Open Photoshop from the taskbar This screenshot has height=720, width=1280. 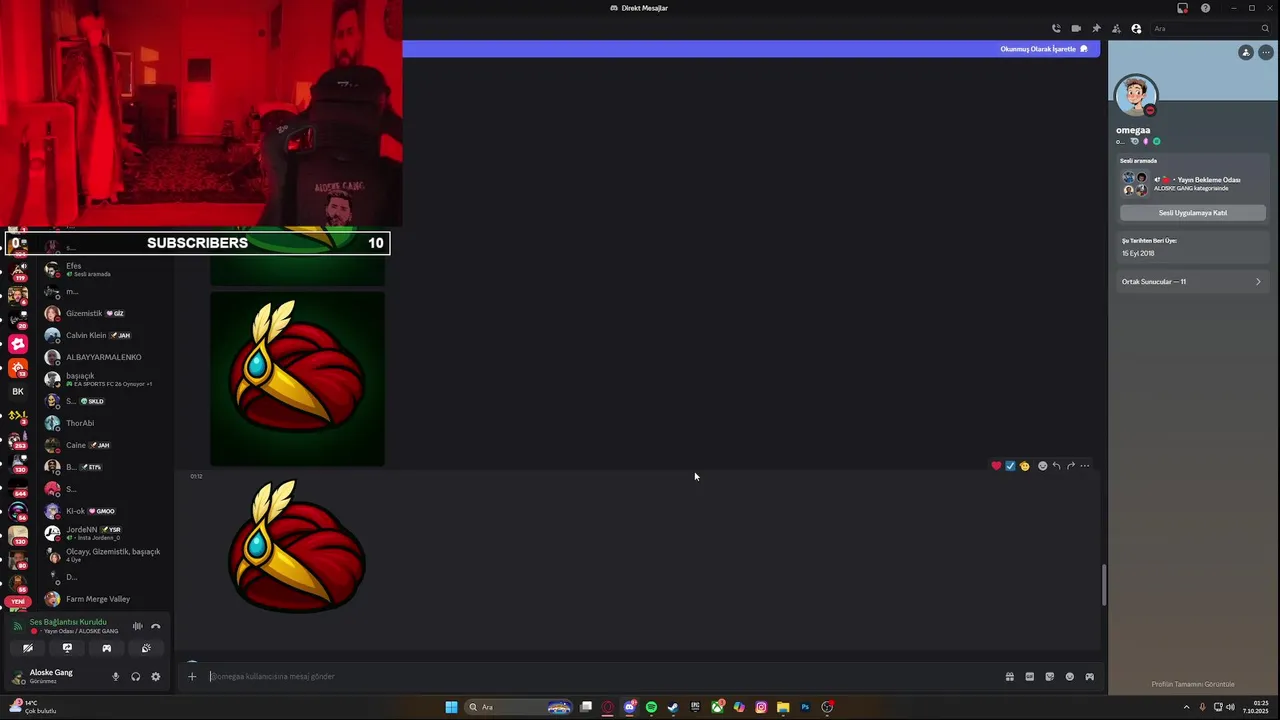pos(805,707)
